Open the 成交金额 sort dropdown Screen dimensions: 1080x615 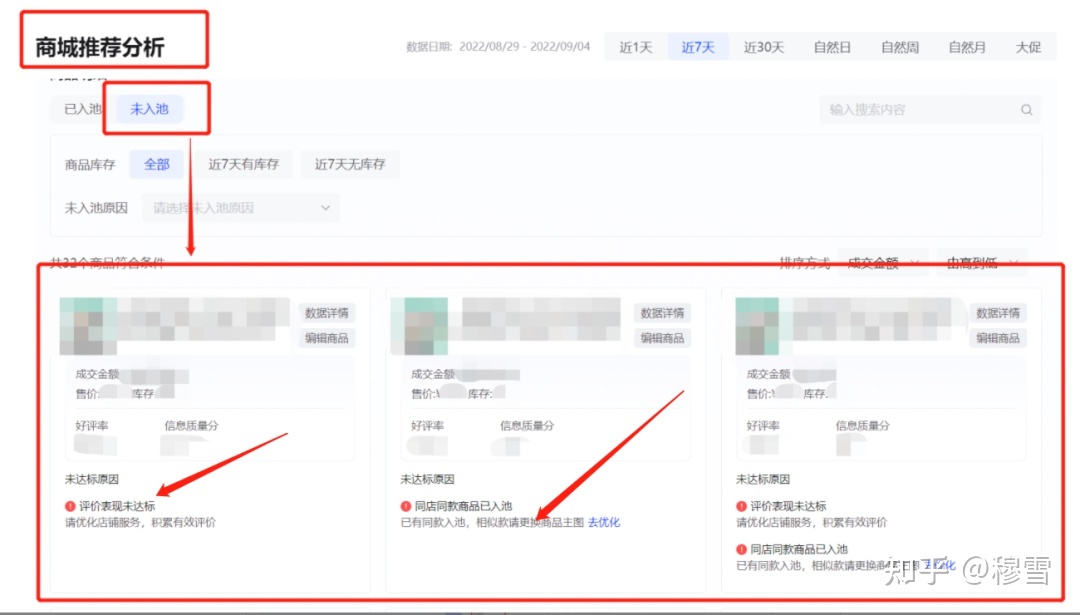pyautogui.click(x=882, y=263)
